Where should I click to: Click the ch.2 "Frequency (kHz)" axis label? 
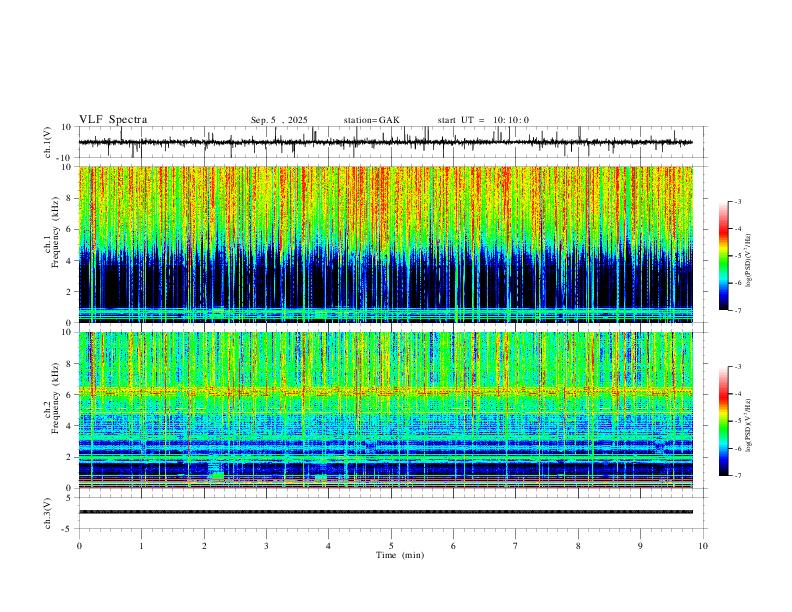coord(55,398)
